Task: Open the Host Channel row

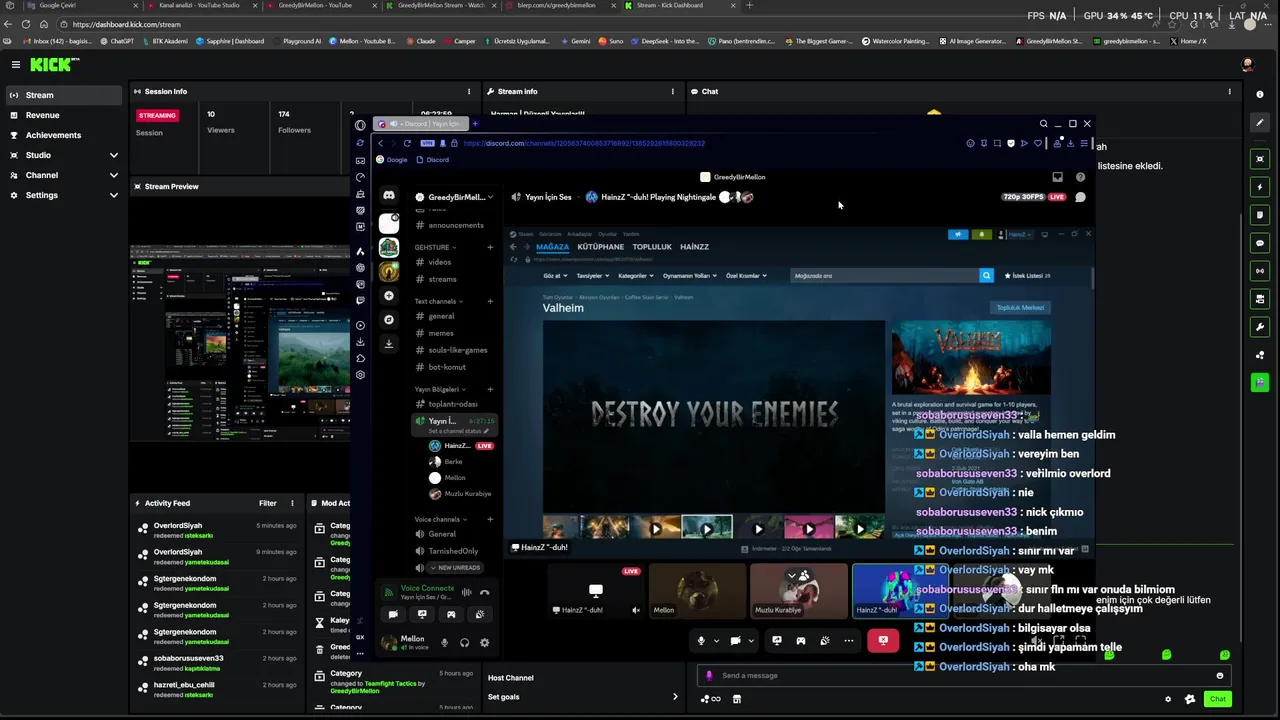Action: pos(584,678)
